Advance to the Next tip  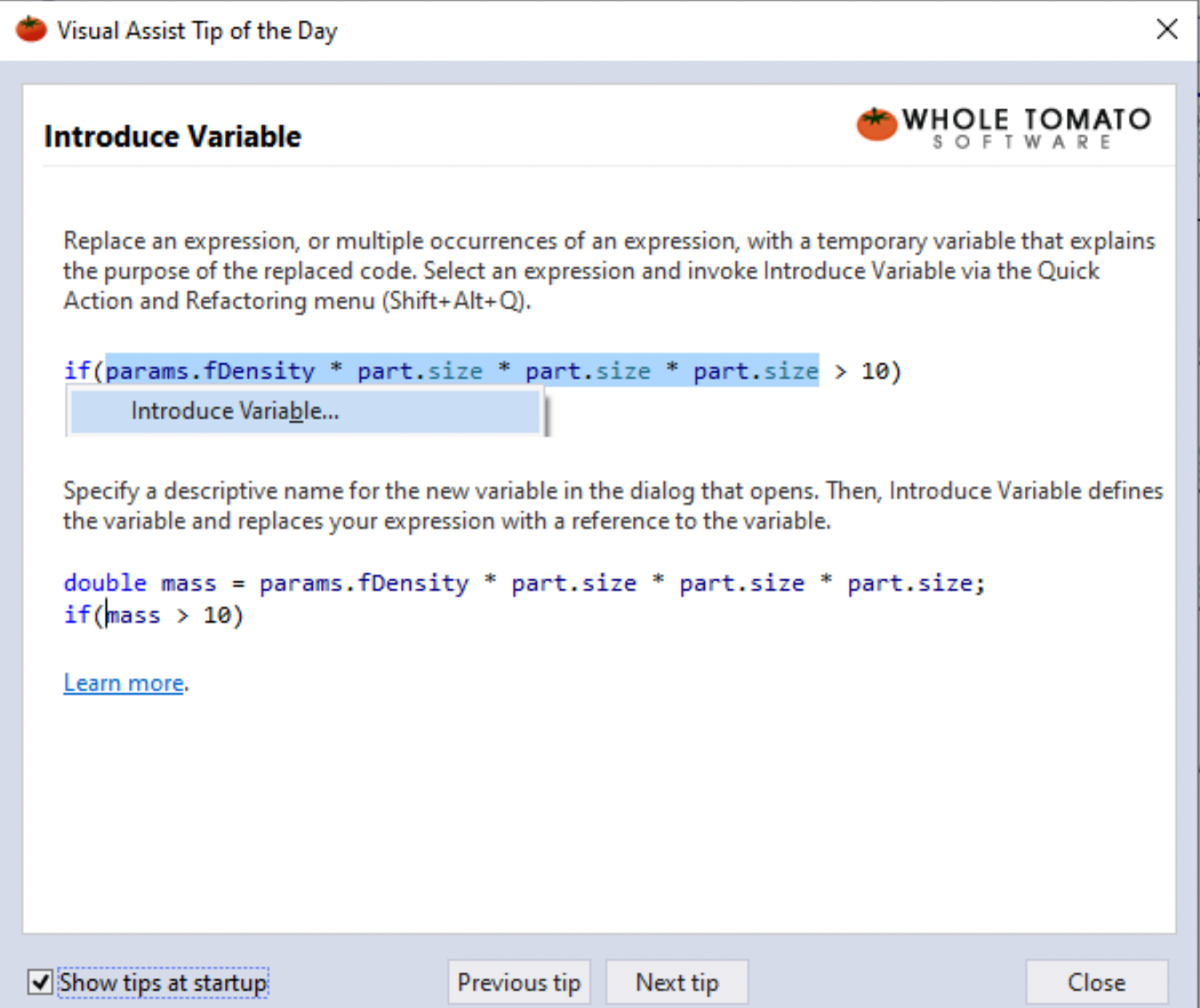click(677, 982)
